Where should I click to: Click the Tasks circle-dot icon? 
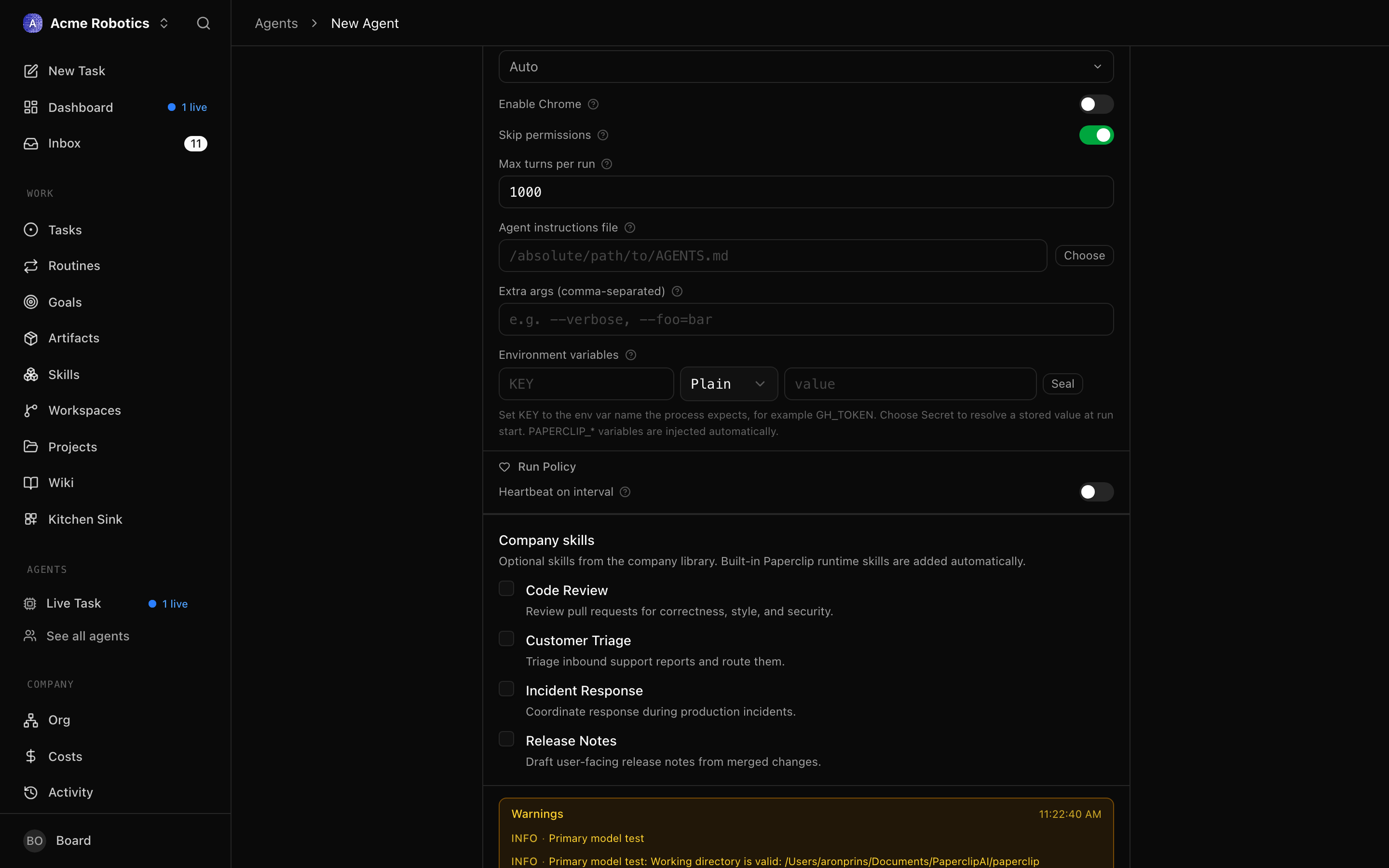[31, 230]
